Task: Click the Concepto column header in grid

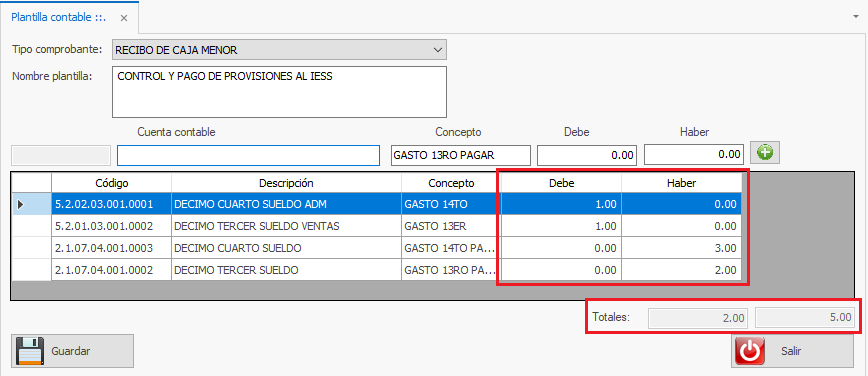Action: point(451,183)
